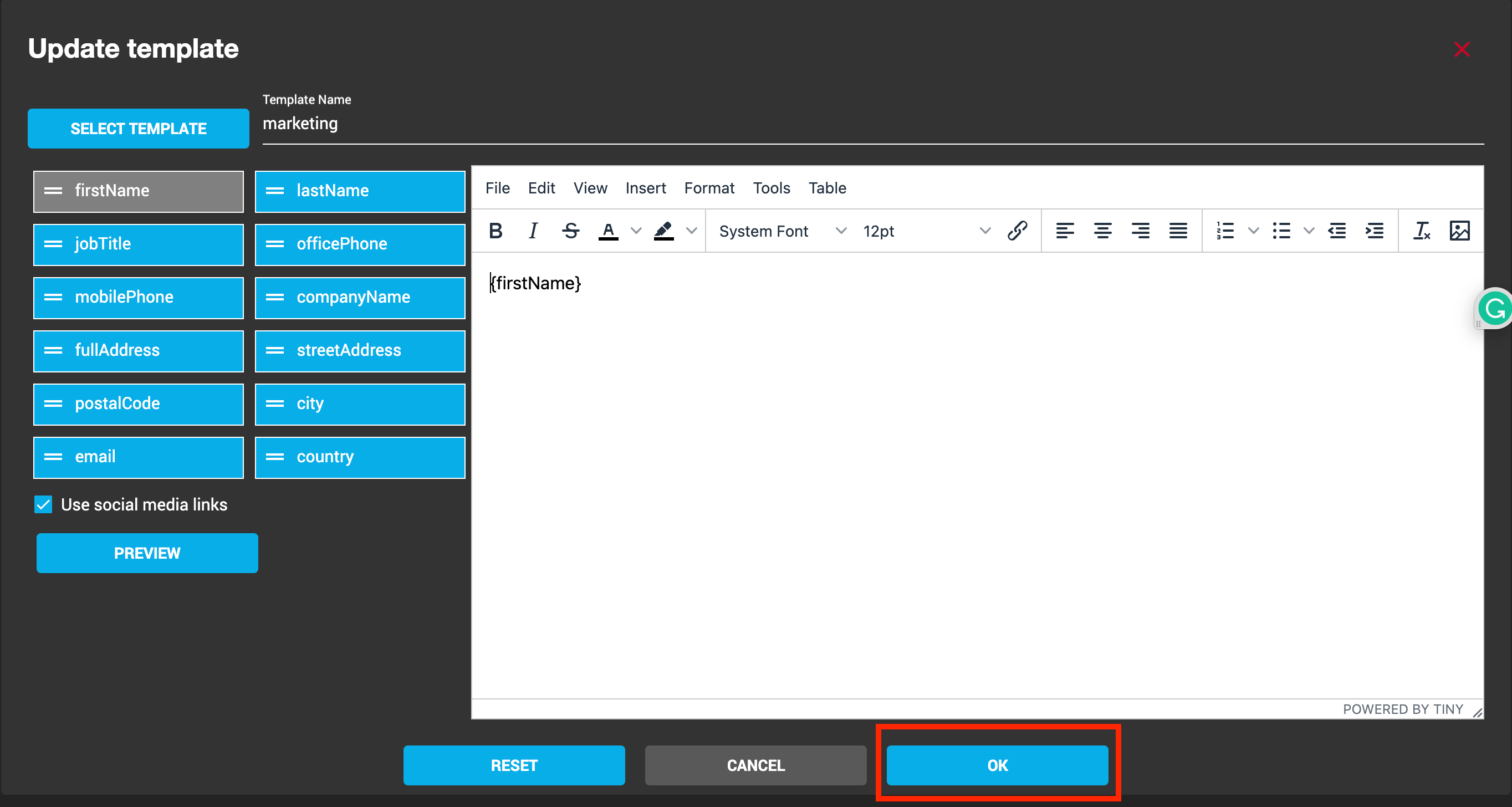
Task: Click the Template Name input field
Action: pyautogui.click(x=872, y=124)
